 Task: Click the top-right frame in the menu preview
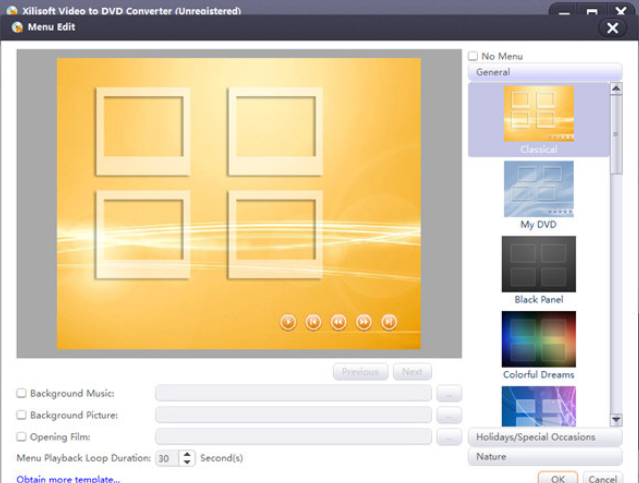pyautogui.click(x=275, y=131)
